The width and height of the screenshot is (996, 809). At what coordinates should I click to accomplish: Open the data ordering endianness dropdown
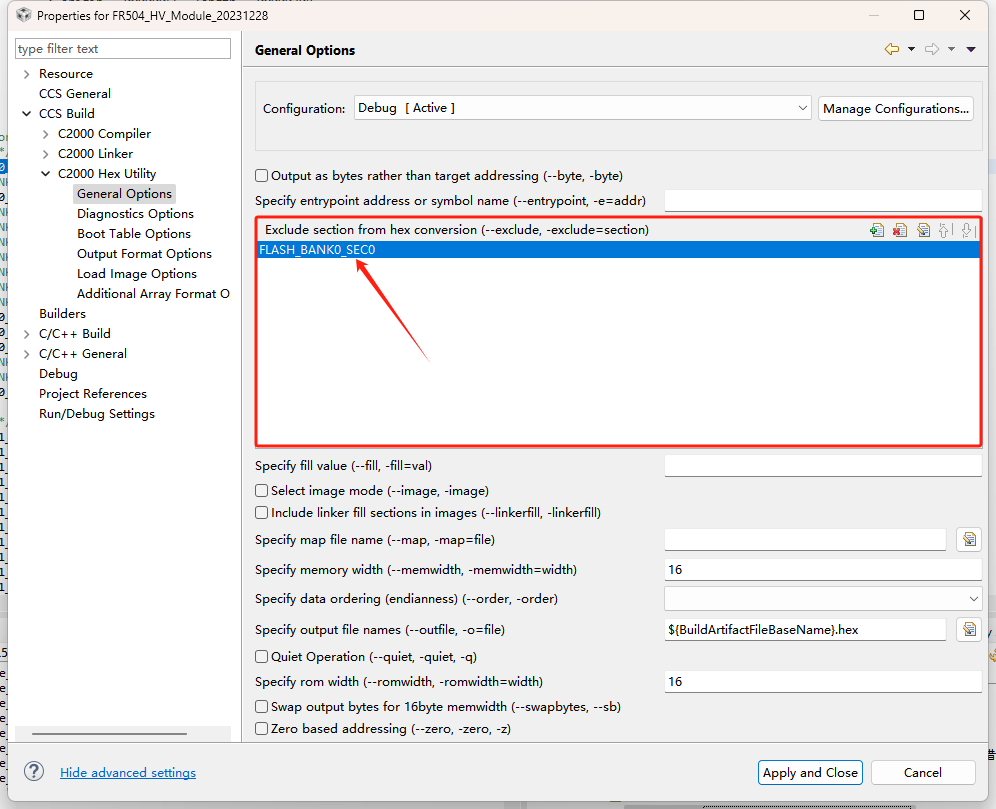823,598
